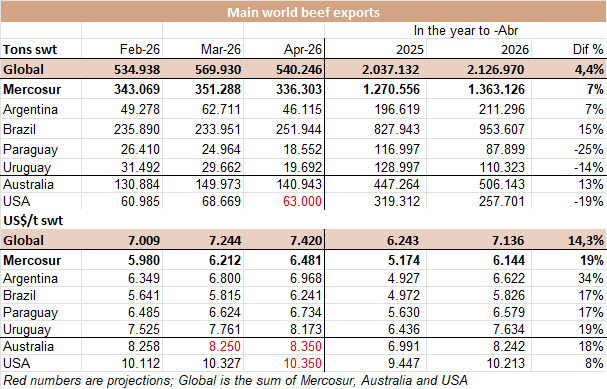Select Argentina price value 6.349

(x=144, y=278)
